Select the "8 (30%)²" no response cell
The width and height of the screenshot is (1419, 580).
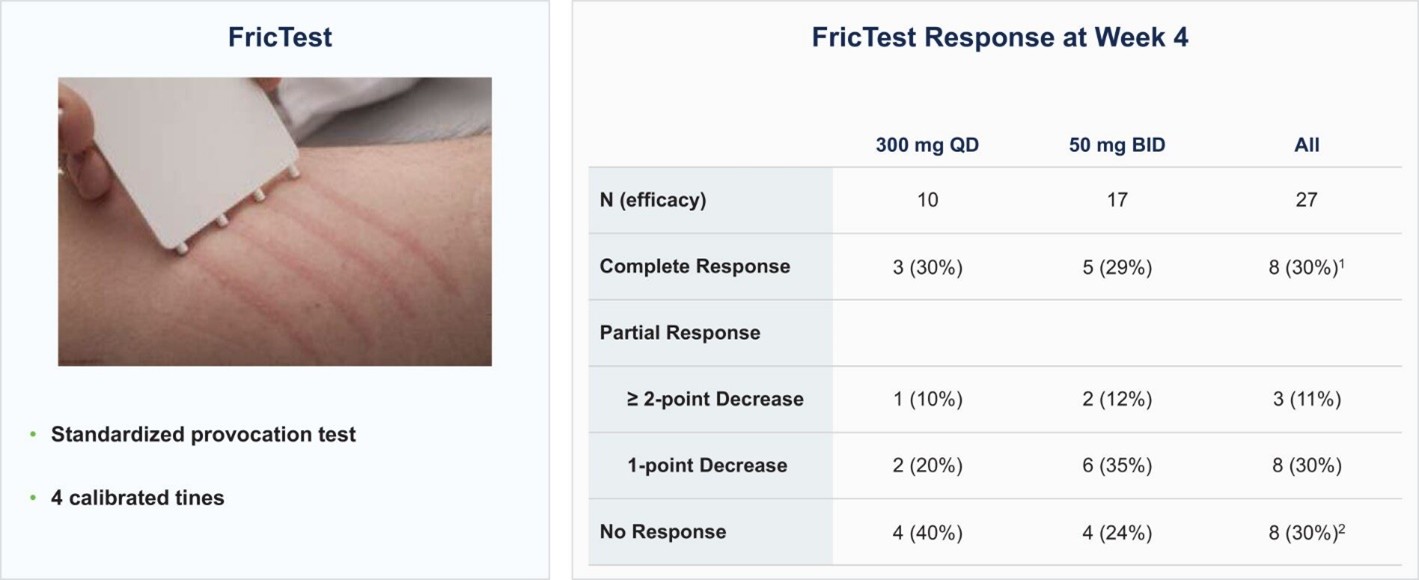(x=1306, y=533)
